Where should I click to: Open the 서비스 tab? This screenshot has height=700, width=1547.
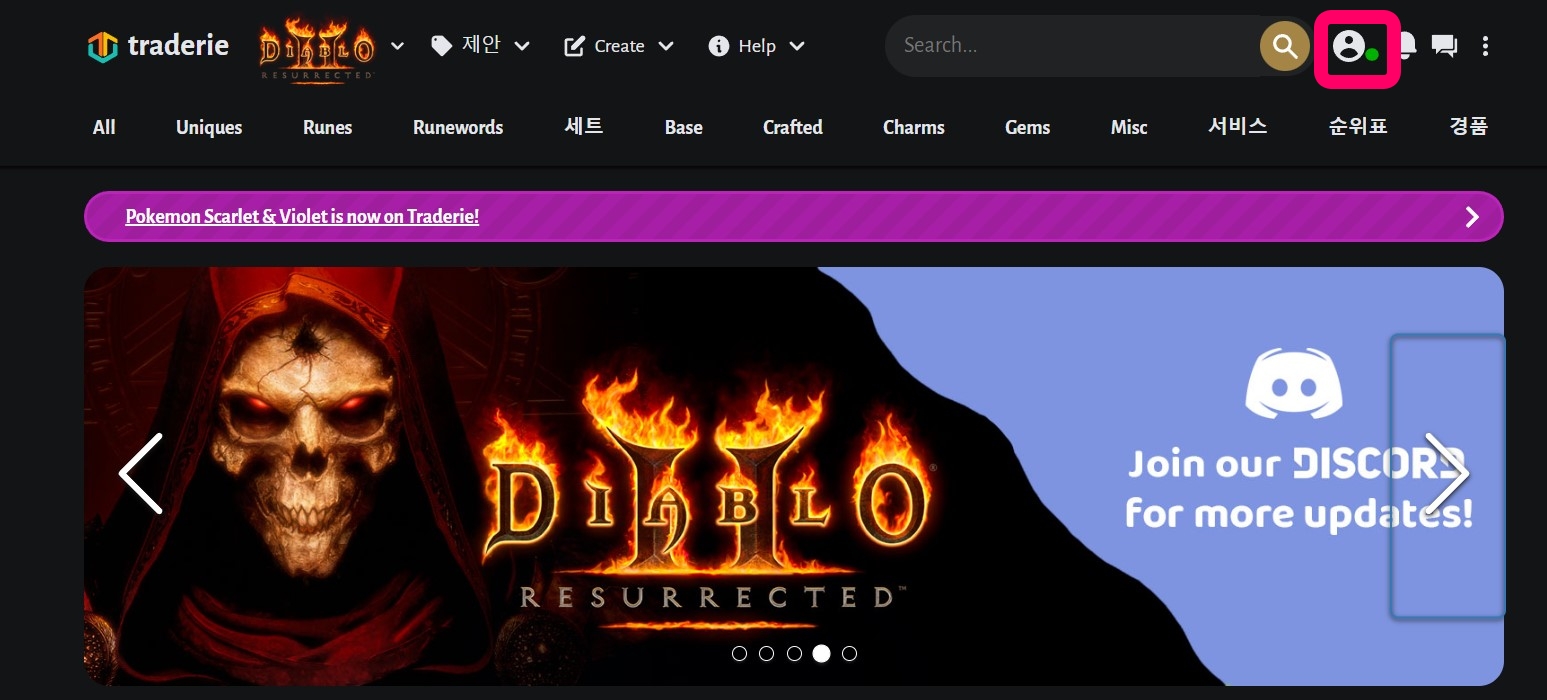(x=1238, y=126)
